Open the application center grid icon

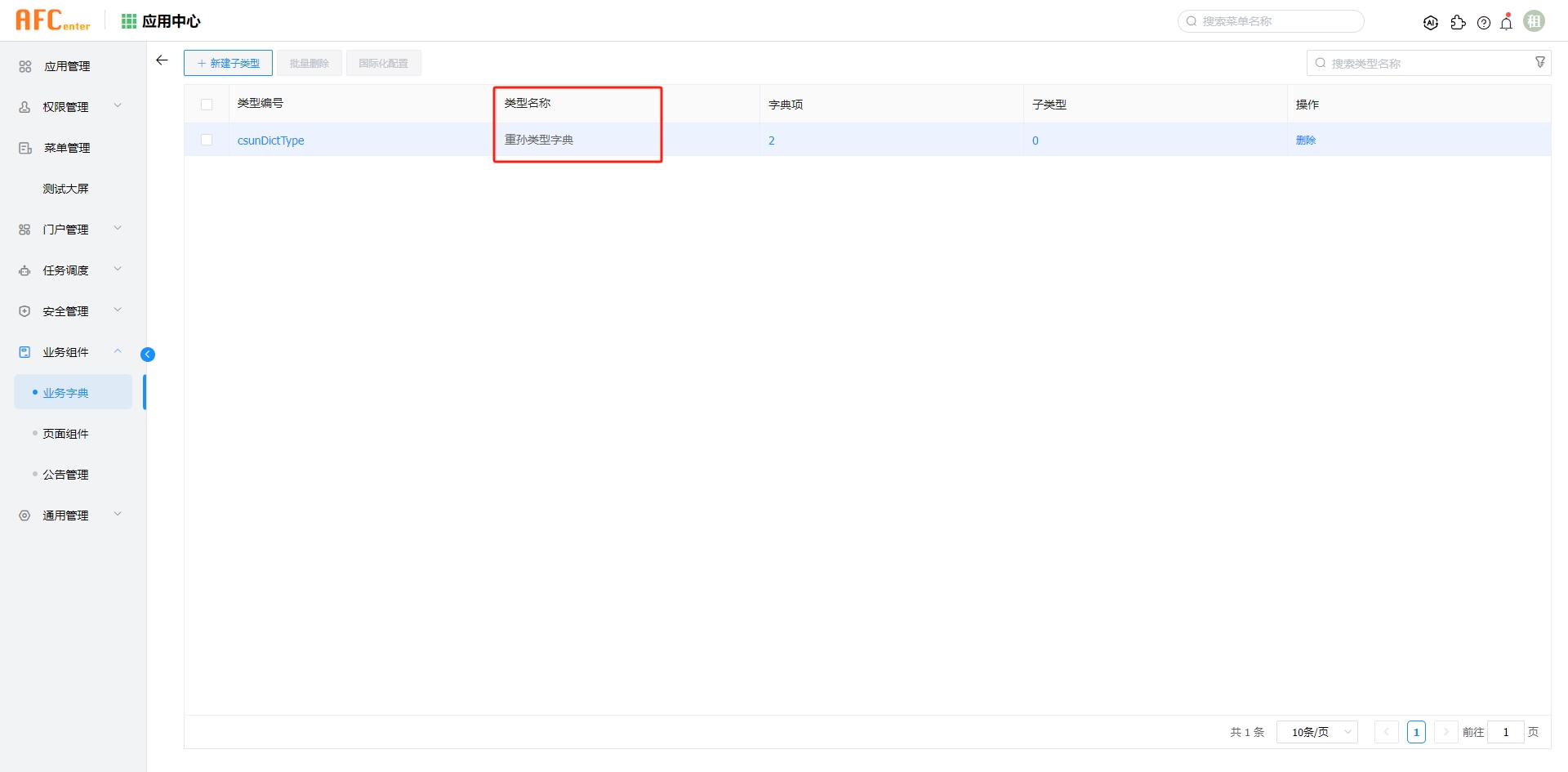(129, 21)
